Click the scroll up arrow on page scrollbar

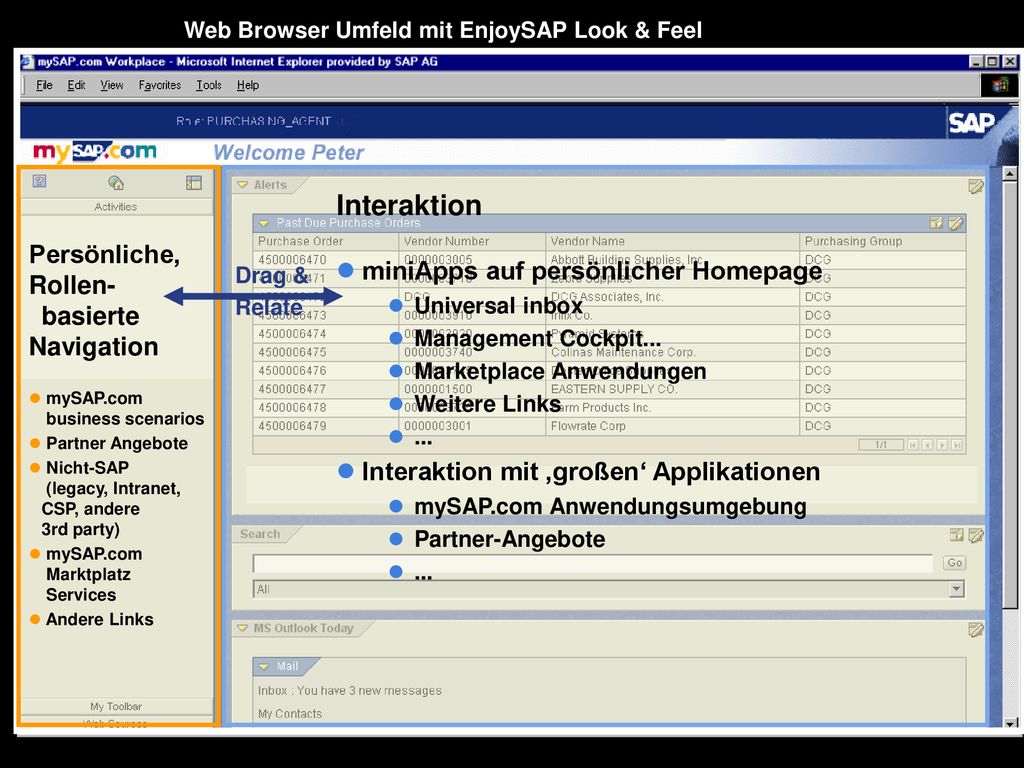tap(1010, 174)
